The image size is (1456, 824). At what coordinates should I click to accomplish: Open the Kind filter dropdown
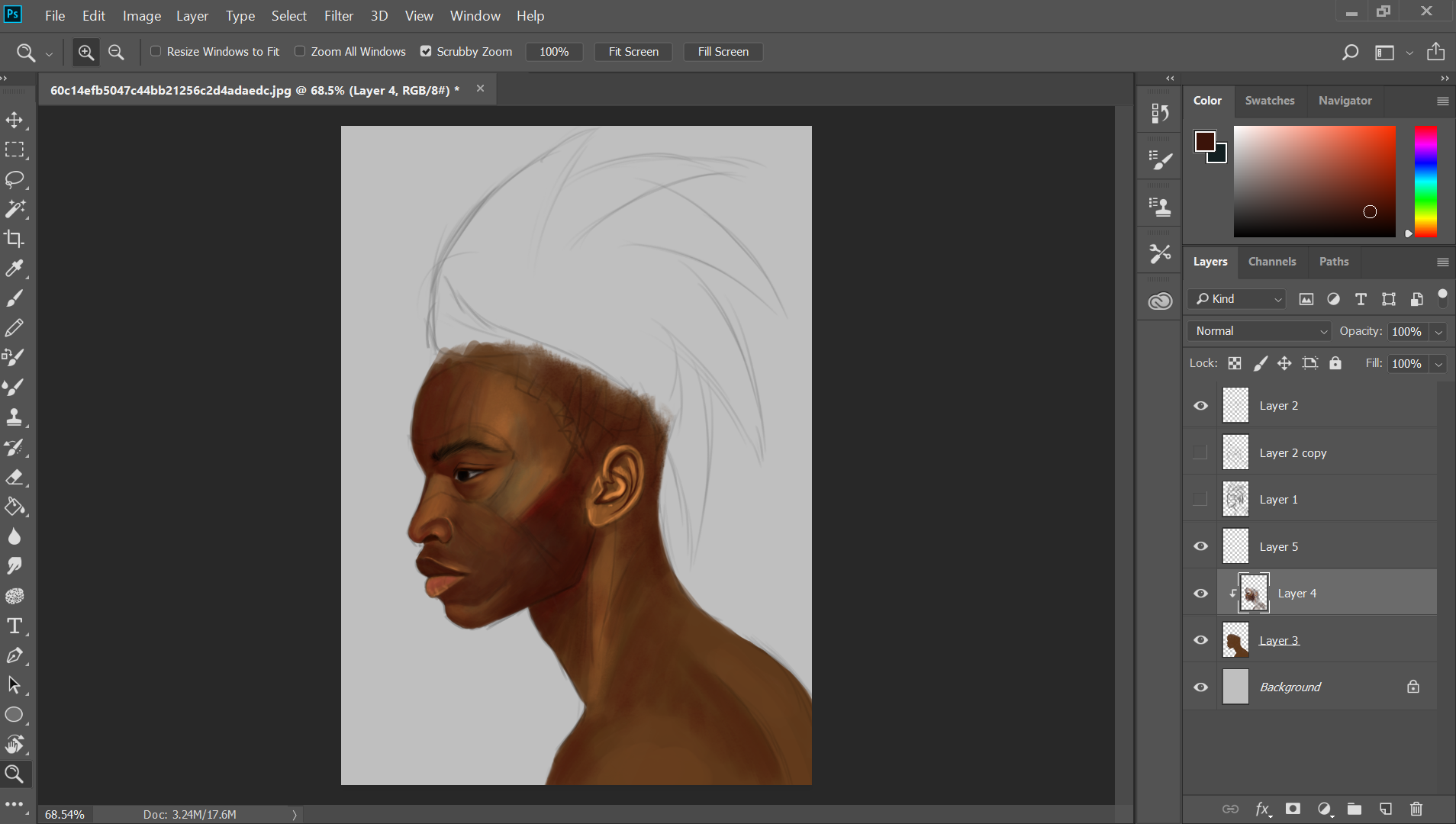pos(1236,299)
